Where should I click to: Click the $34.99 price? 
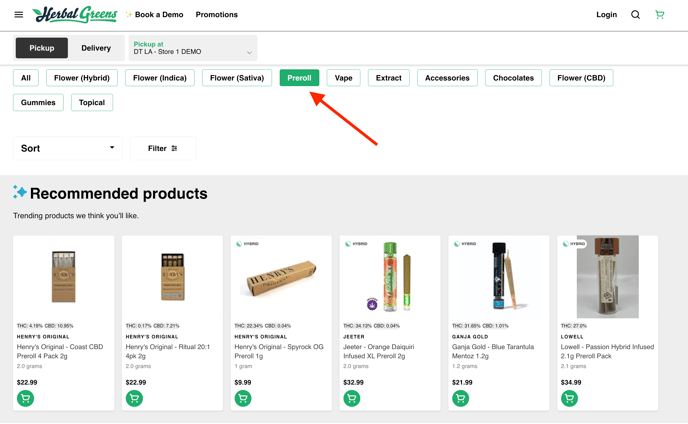click(571, 382)
